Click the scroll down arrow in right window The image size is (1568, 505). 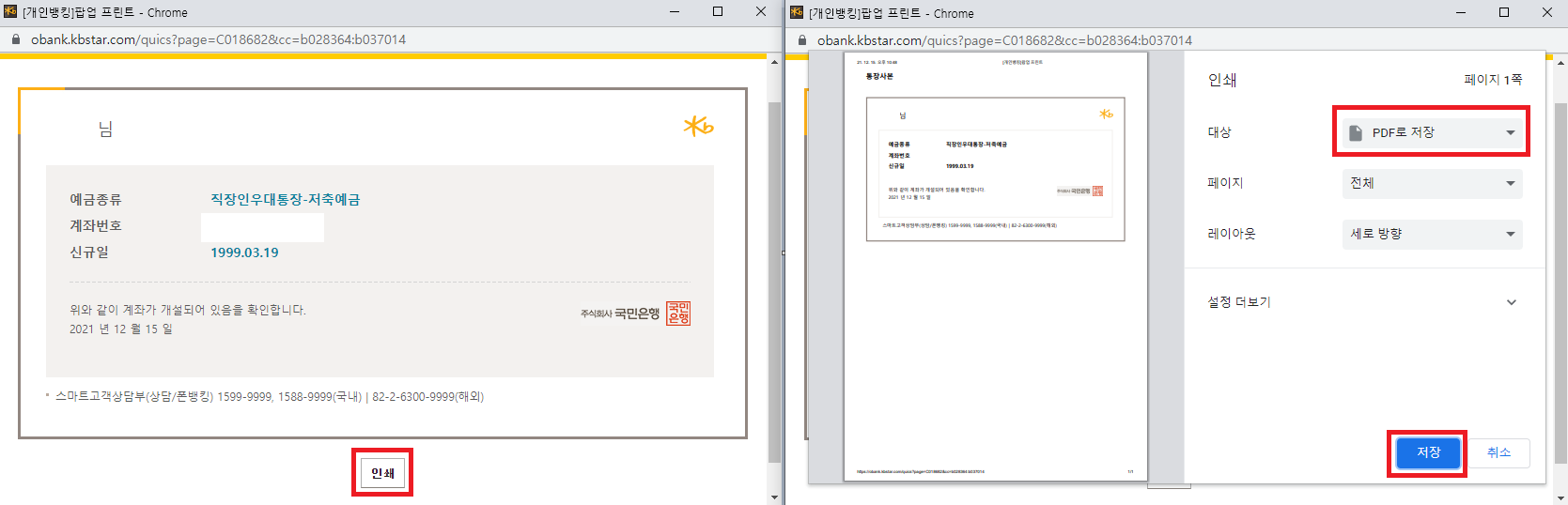1561,497
